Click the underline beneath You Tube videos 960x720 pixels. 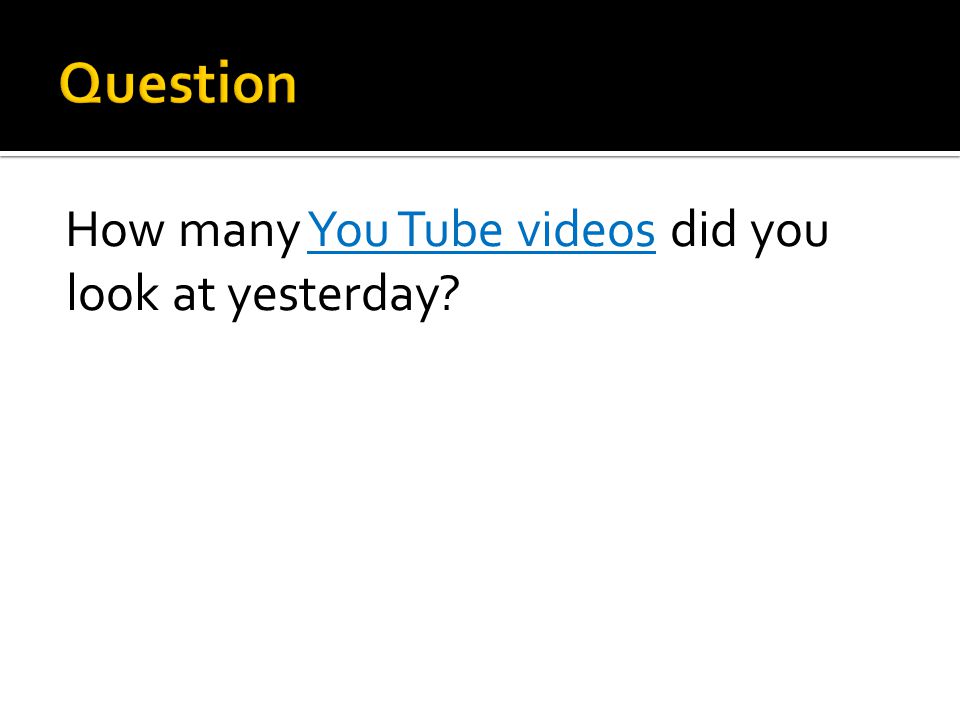point(481,252)
